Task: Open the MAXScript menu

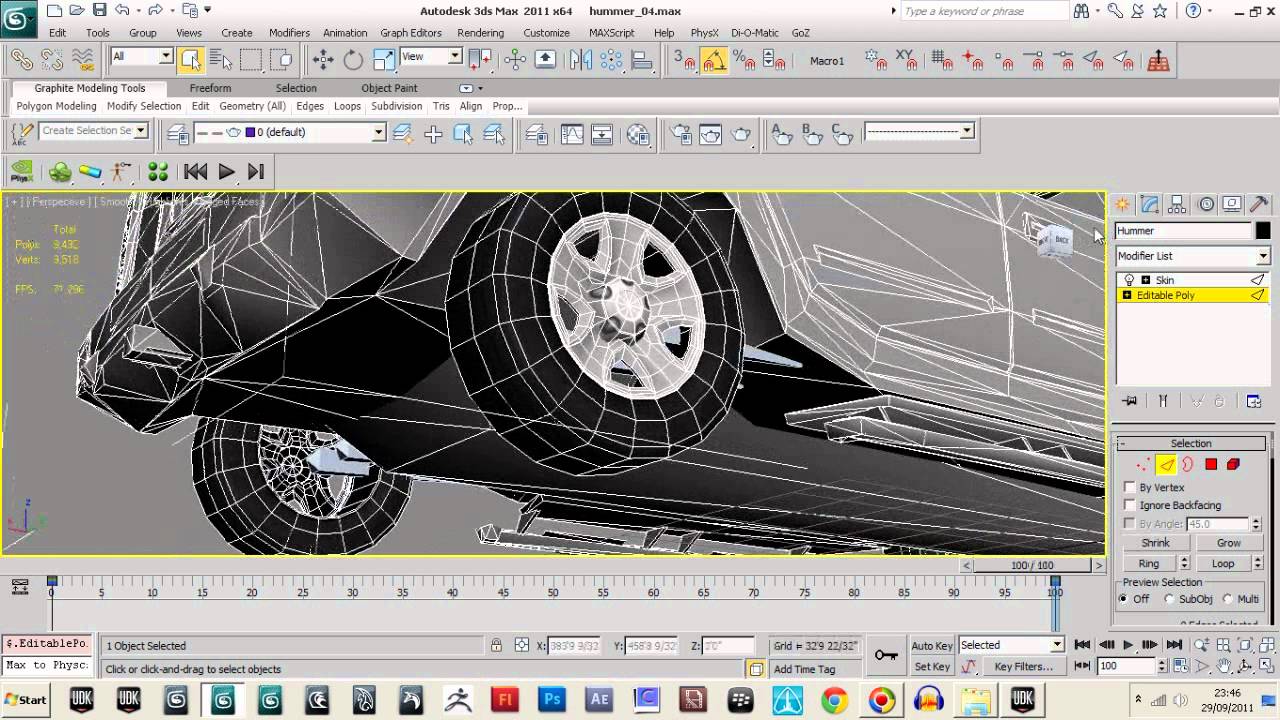Action: coord(612,32)
